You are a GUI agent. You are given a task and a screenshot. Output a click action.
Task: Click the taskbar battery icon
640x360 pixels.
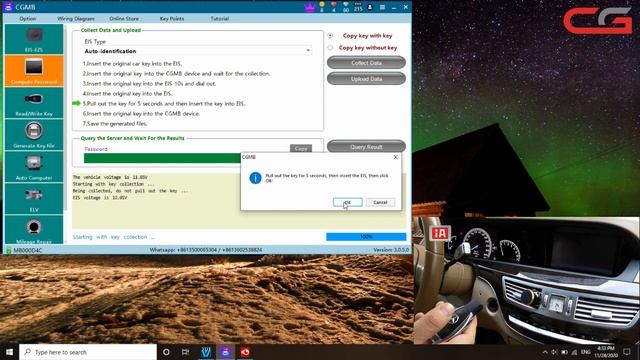tap(564, 352)
